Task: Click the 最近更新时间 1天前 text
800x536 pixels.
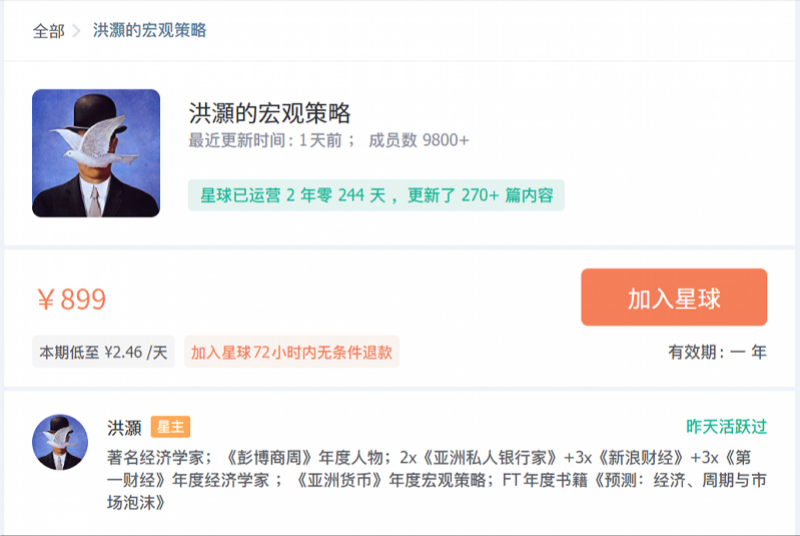Action: pos(265,140)
